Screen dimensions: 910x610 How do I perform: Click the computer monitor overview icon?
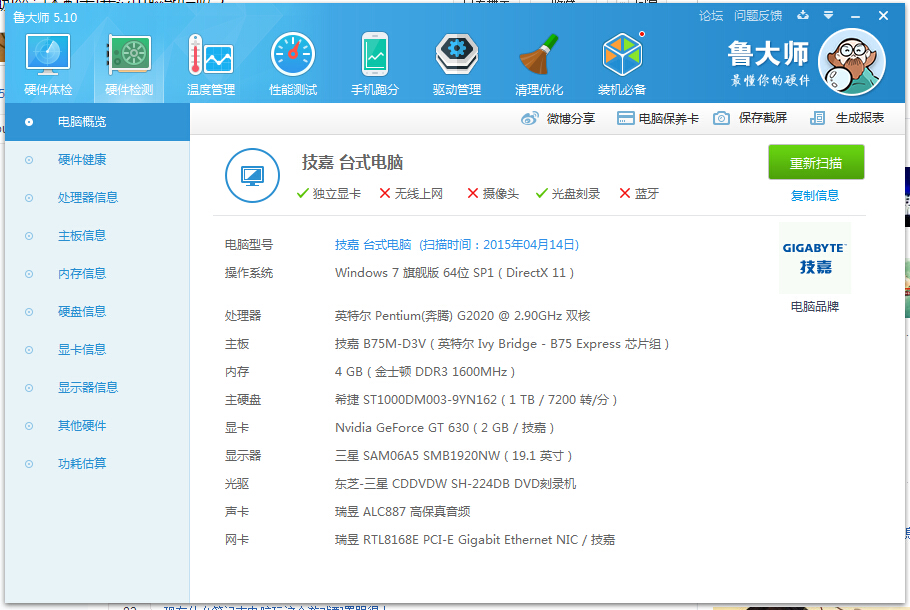pos(252,175)
